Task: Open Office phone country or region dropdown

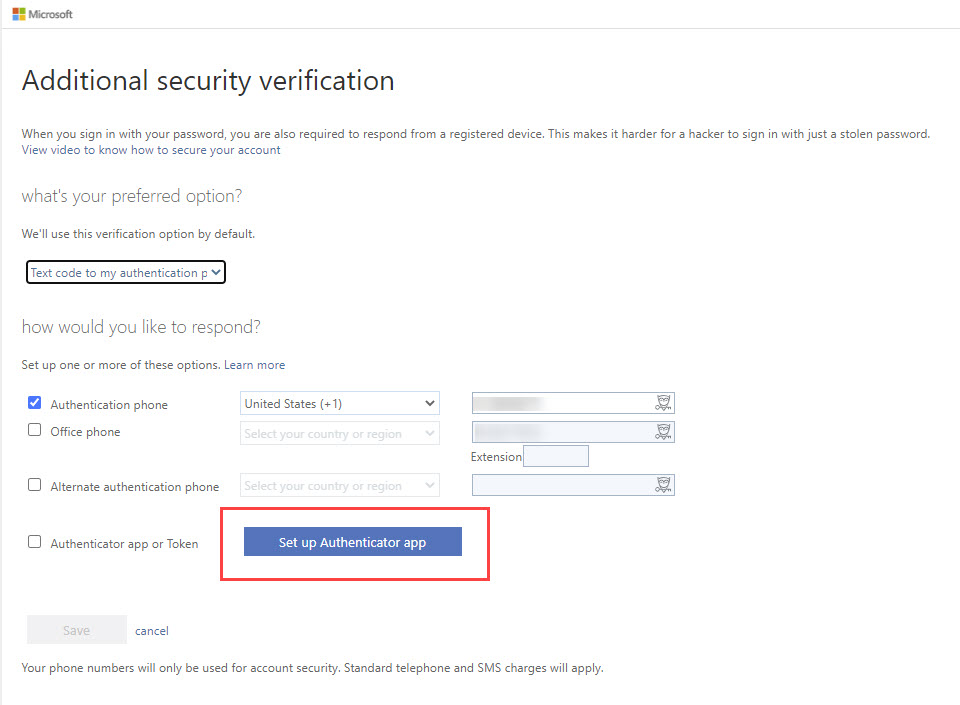Action: tap(340, 433)
